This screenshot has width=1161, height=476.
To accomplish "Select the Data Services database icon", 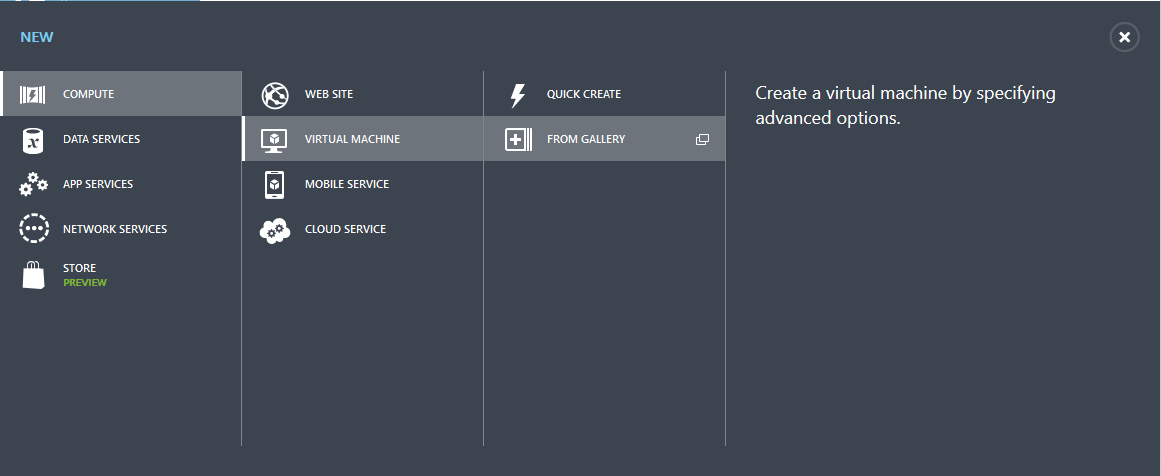I will 33,140.
